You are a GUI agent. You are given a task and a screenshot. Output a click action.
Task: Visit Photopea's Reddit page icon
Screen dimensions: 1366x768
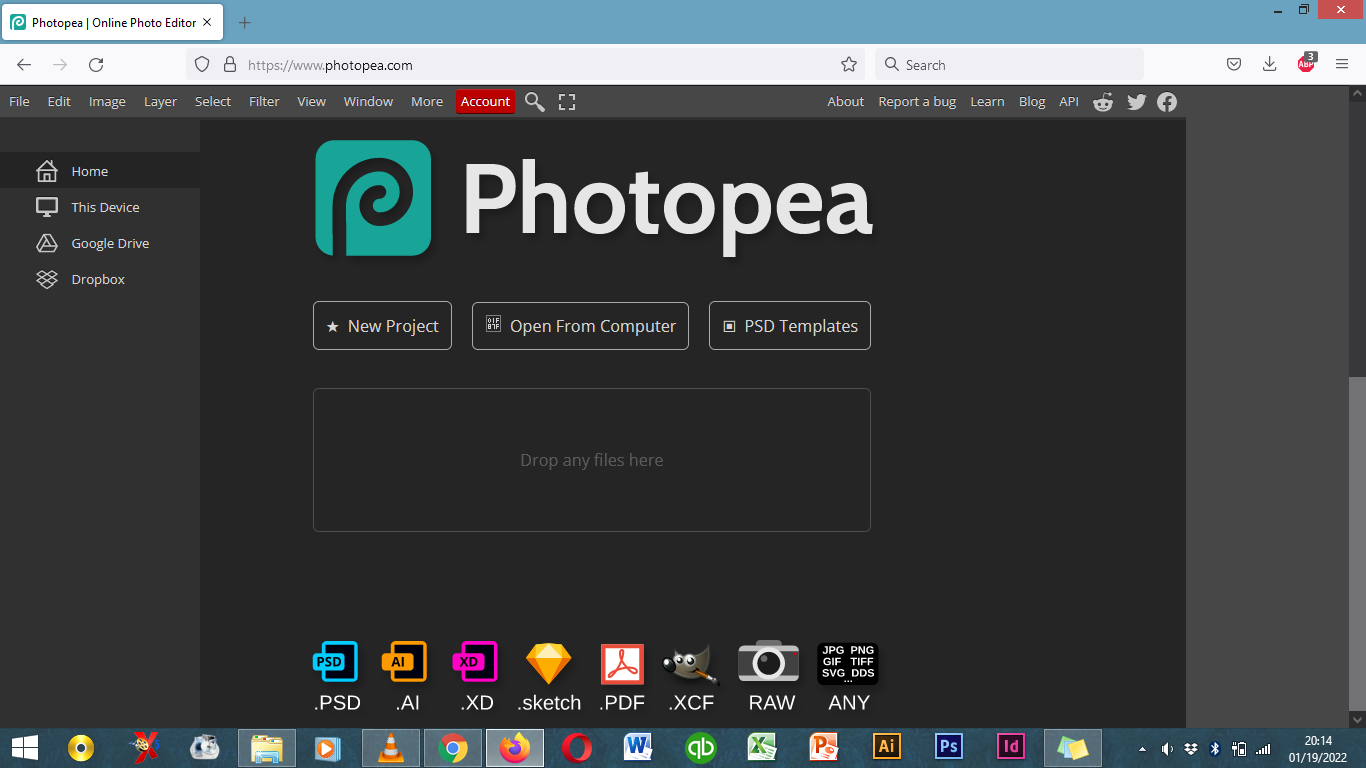click(x=1103, y=102)
